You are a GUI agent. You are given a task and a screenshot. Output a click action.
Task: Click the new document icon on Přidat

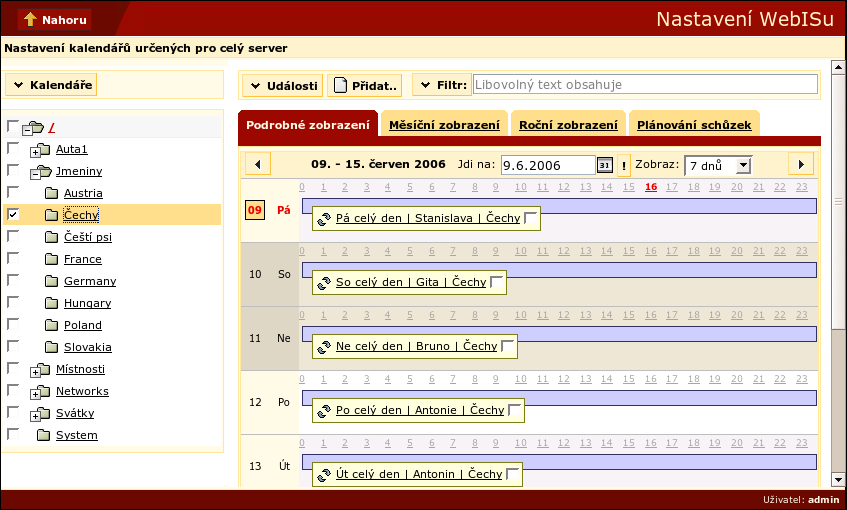tap(340, 85)
